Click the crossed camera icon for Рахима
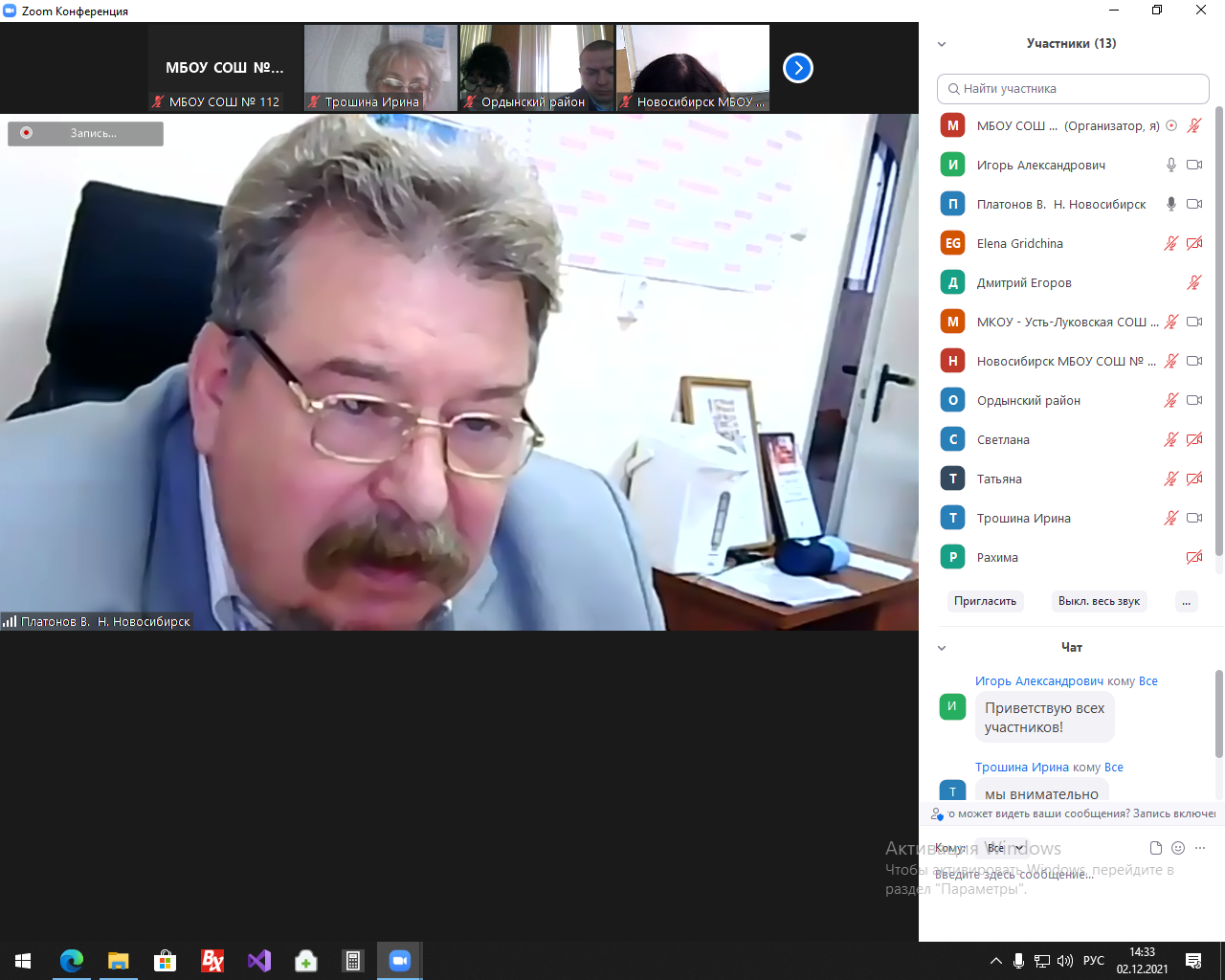Screen dimensions: 1225x980 1193,557
